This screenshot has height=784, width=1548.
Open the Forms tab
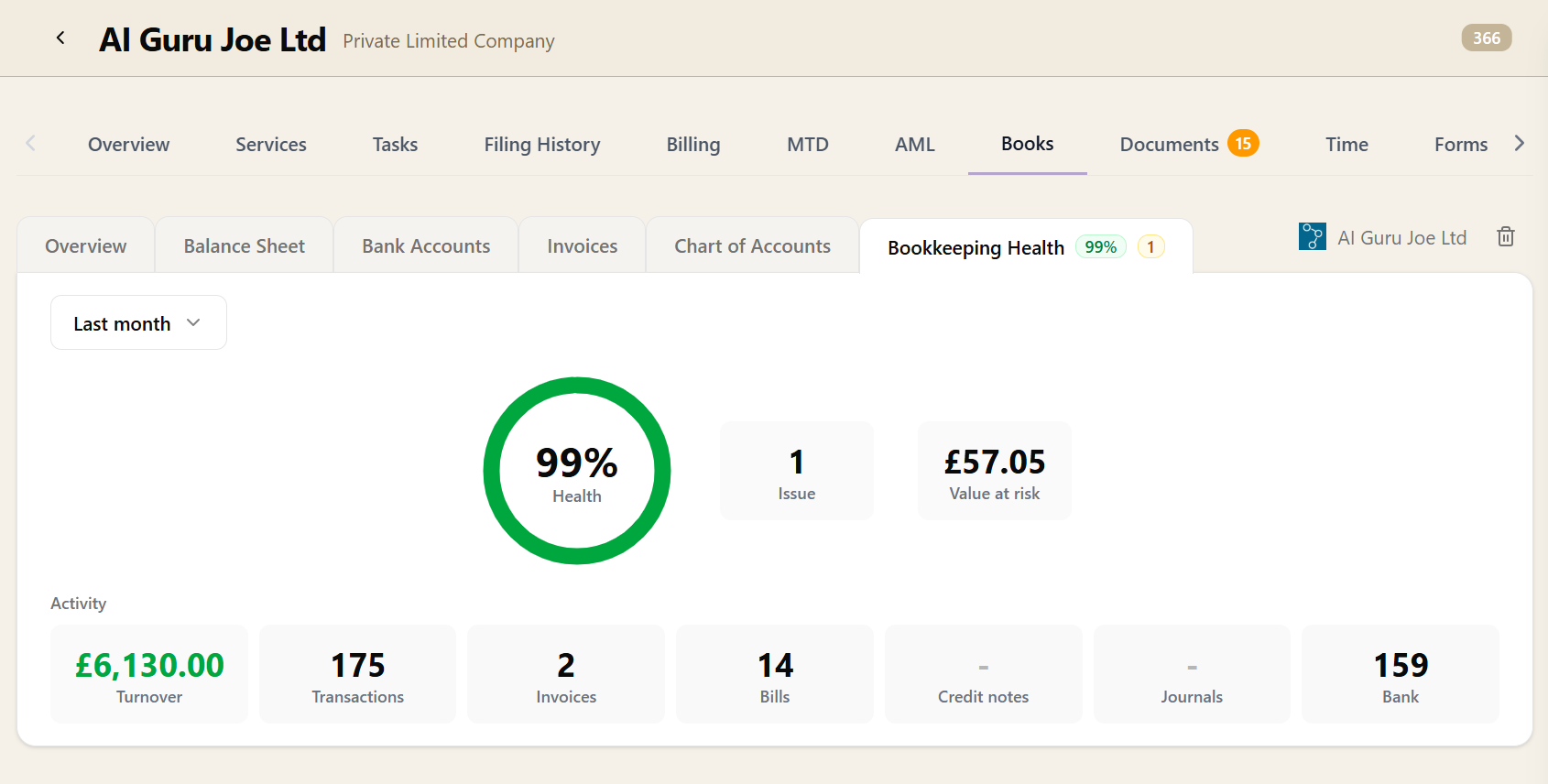coord(1461,145)
